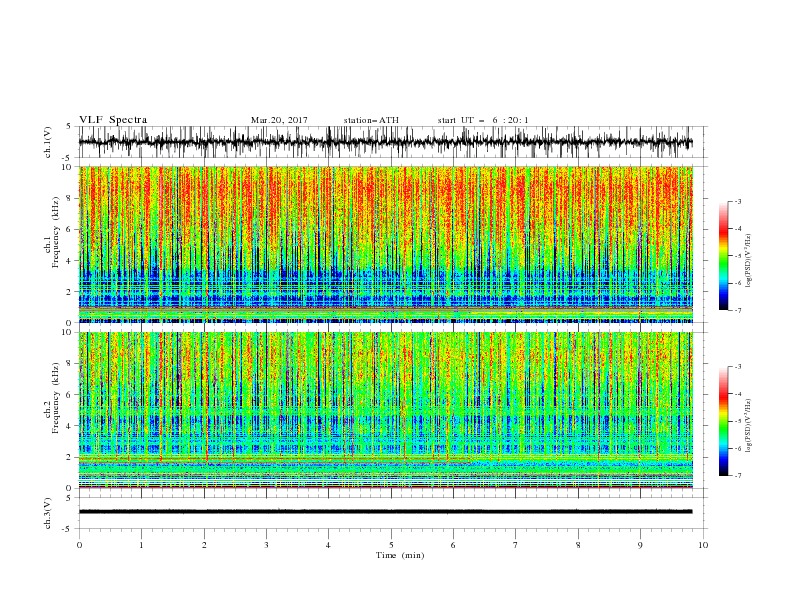This screenshot has height=612, width=792.
Task: Click tick label "6" on the time axis
Action: tap(453, 545)
